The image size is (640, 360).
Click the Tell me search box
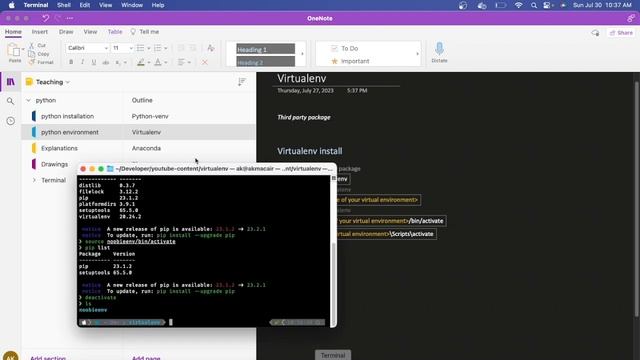coord(145,31)
